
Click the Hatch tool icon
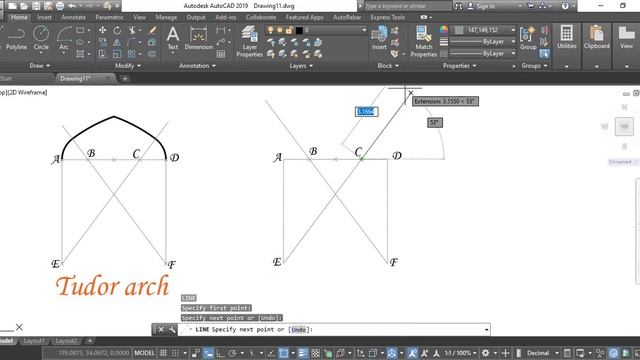click(80, 54)
